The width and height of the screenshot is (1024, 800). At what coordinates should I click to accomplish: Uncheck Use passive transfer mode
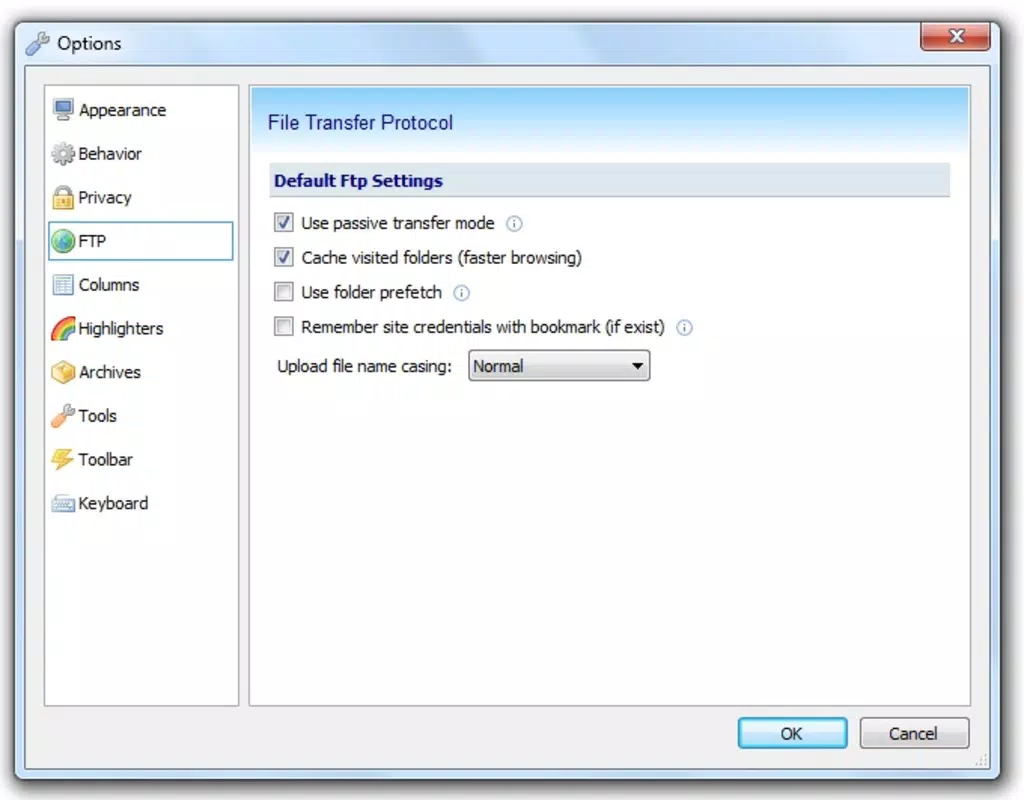tap(283, 222)
